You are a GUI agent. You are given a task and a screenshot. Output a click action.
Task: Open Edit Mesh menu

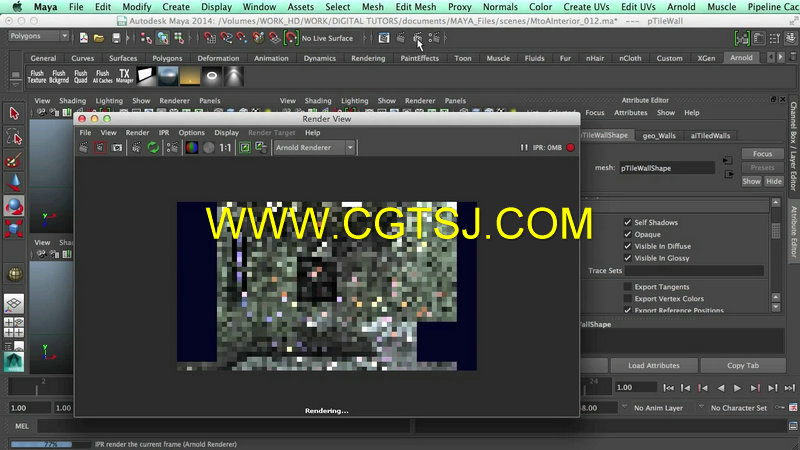point(416,7)
